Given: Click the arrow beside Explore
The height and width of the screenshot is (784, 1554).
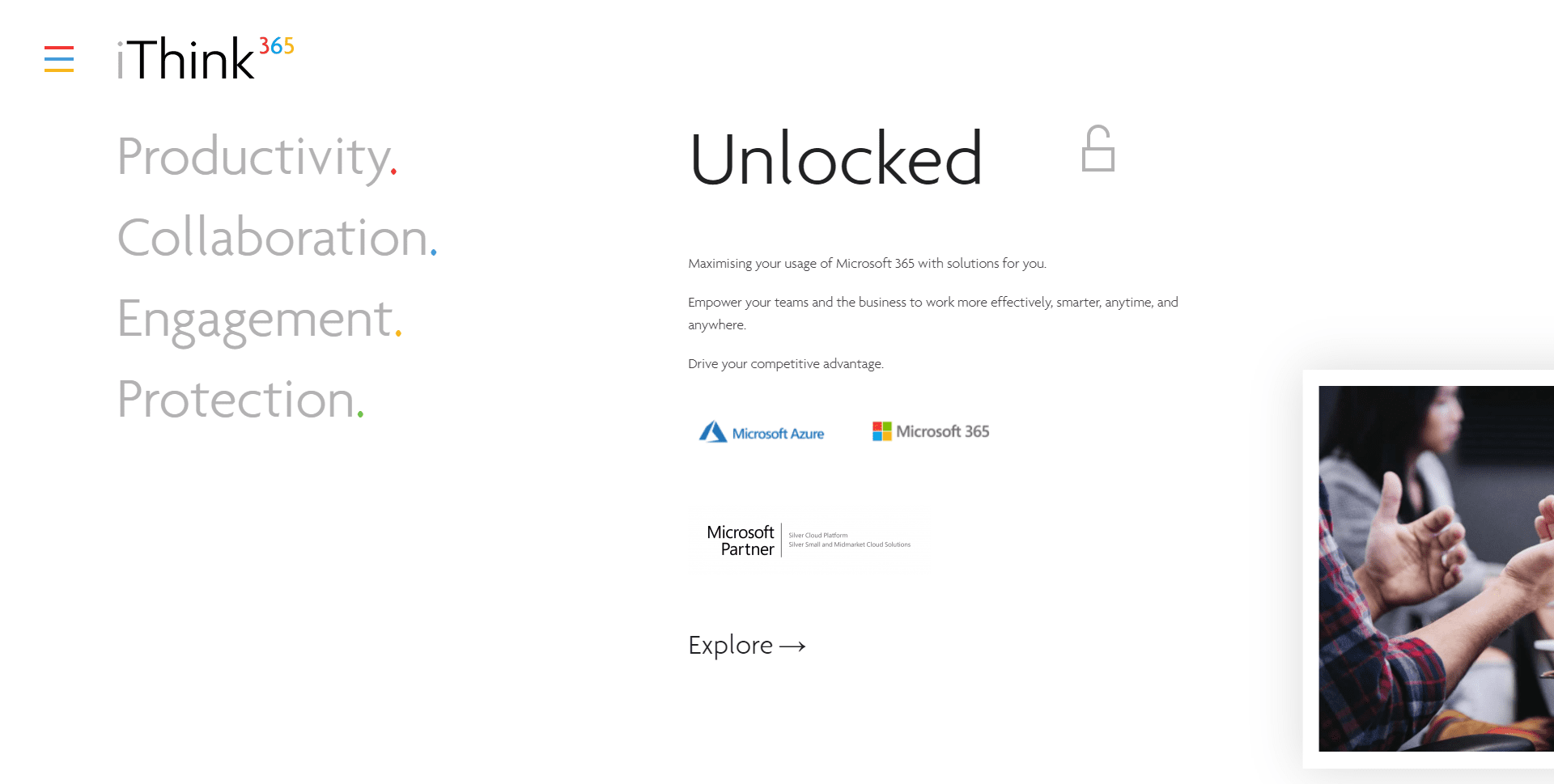Looking at the screenshot, I should pyautogui.click(x=792, y=646).
